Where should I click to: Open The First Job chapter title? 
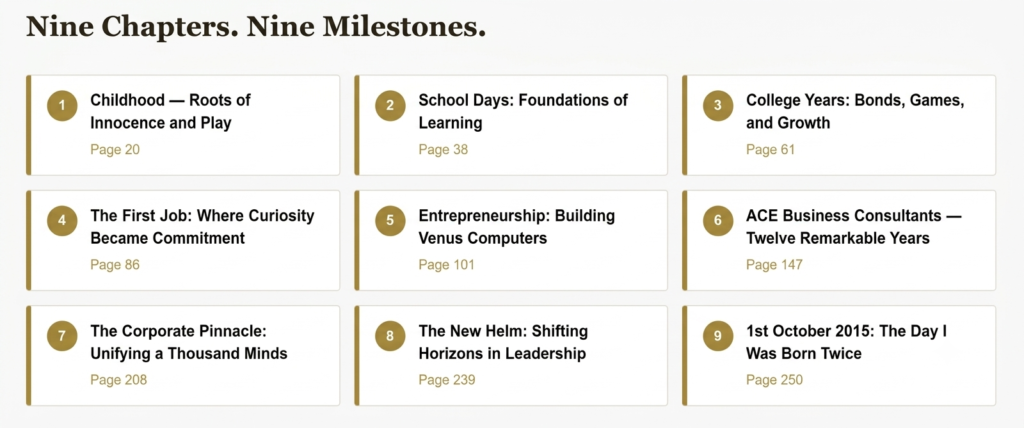click(x=202, y=227)
